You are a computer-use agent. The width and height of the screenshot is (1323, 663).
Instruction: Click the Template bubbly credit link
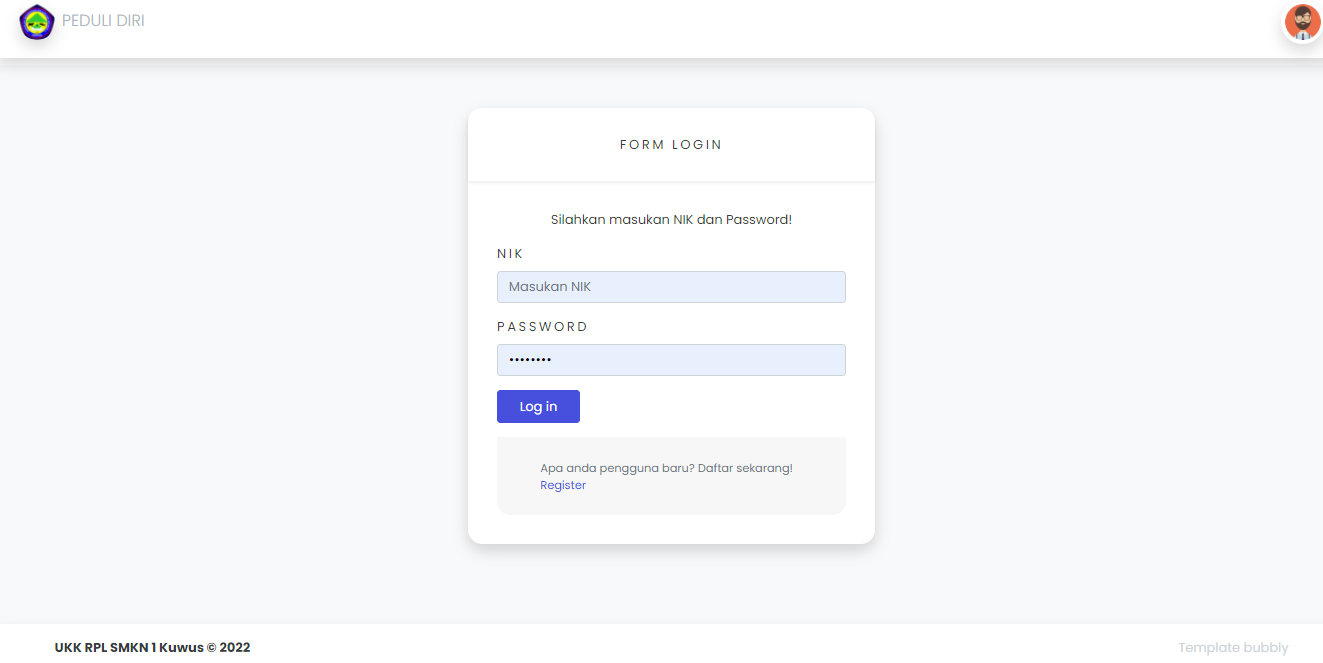coord(1233,647)
